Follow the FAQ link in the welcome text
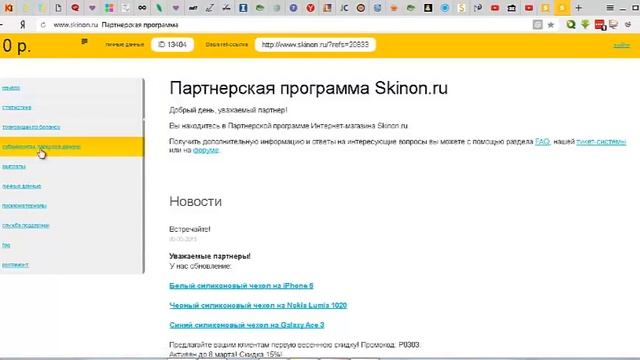640x360 pixels. [x=542, y=142]
